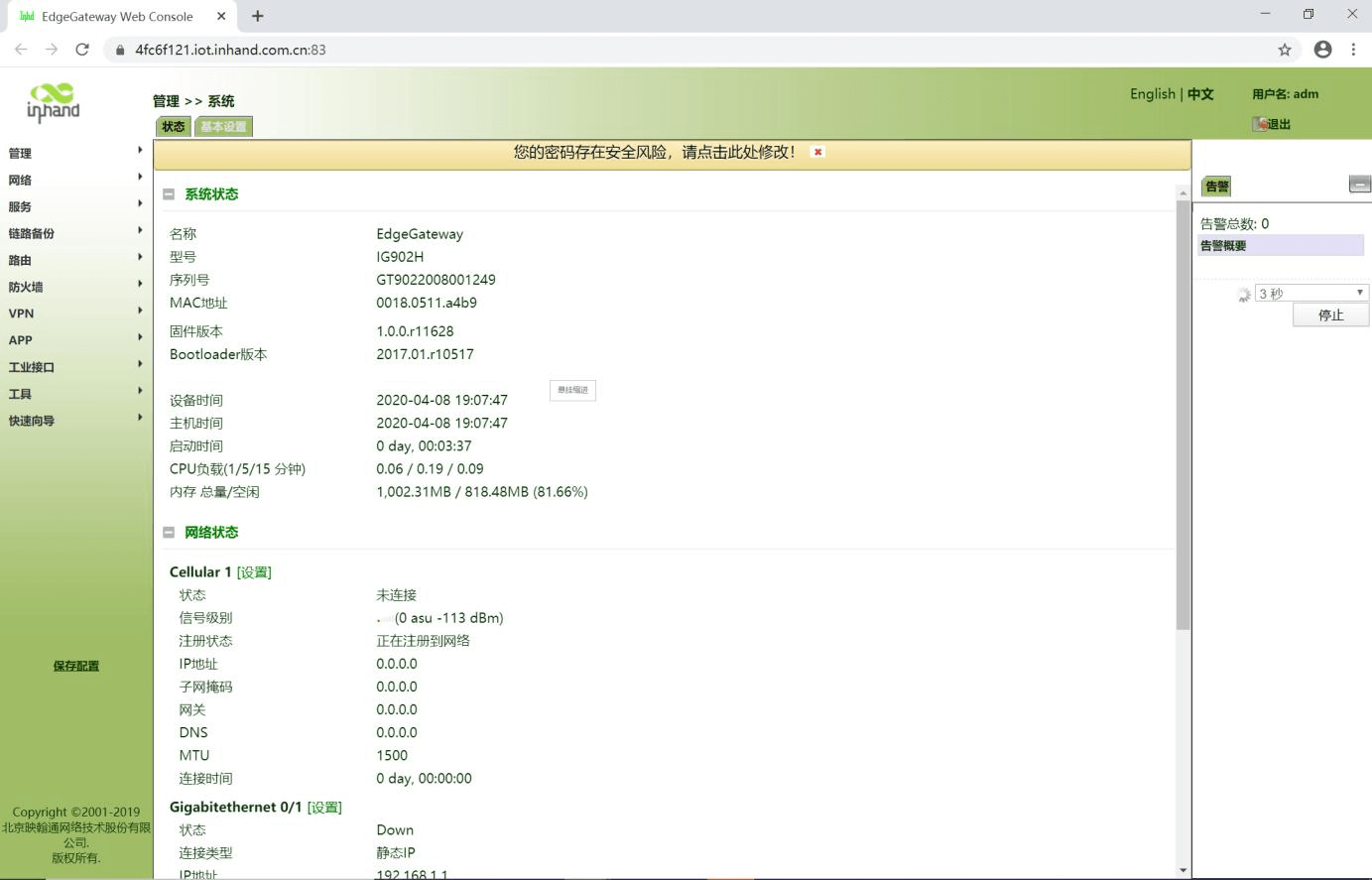Select firmware version 1.0.0.r11628
1372x880 pixels.
click(x=415, y=331)
